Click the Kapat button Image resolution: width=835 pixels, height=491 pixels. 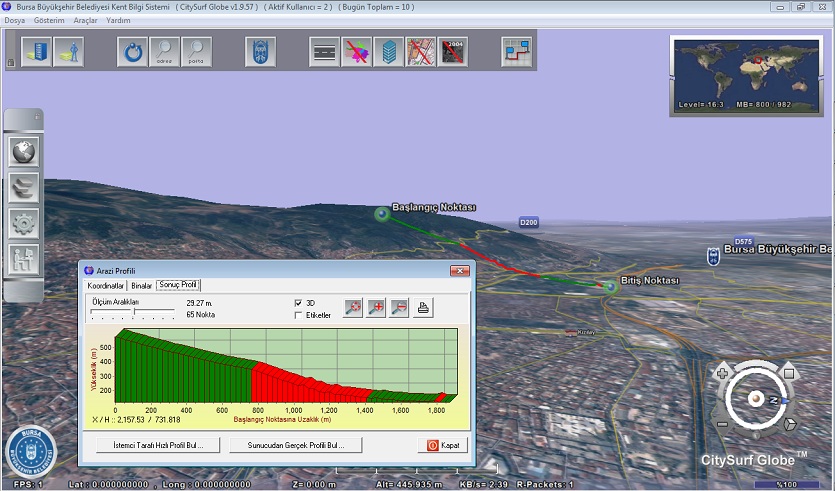443,445
